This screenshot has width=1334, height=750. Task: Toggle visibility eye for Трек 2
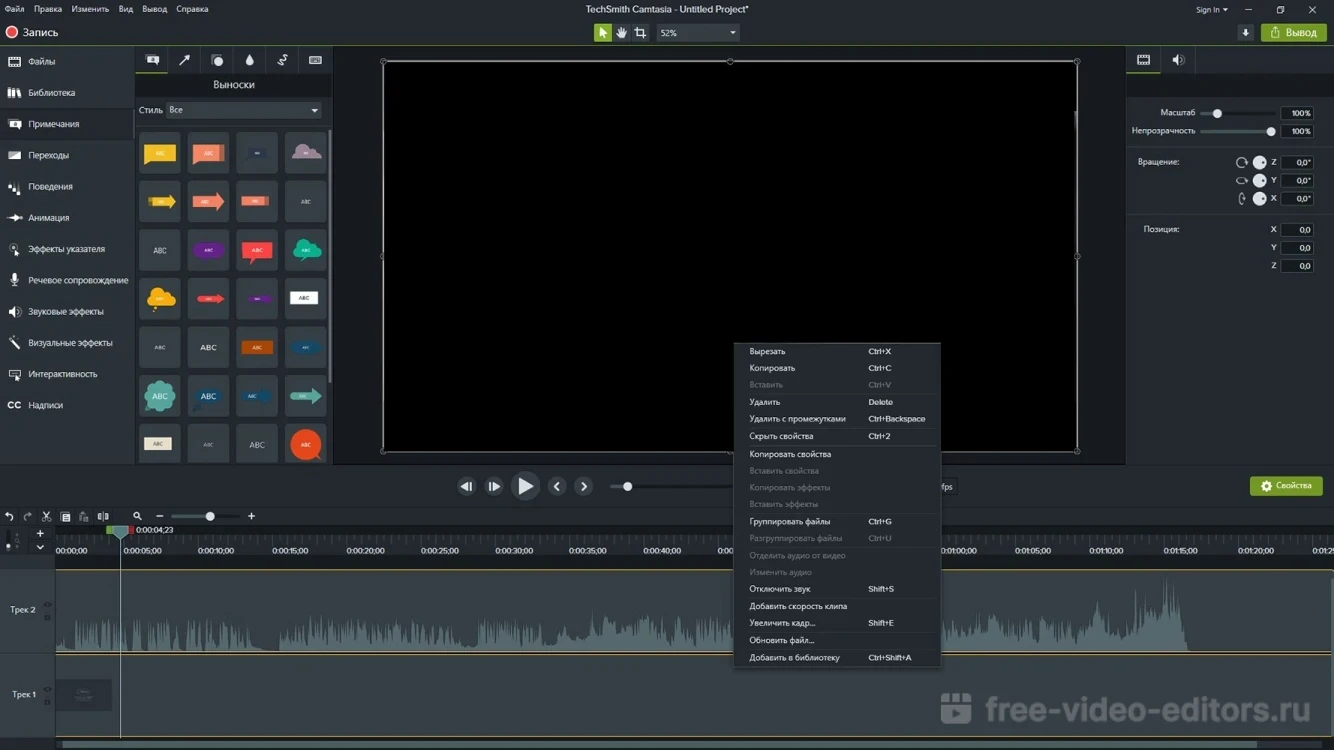pyautogui.click(x=47, y=605)
